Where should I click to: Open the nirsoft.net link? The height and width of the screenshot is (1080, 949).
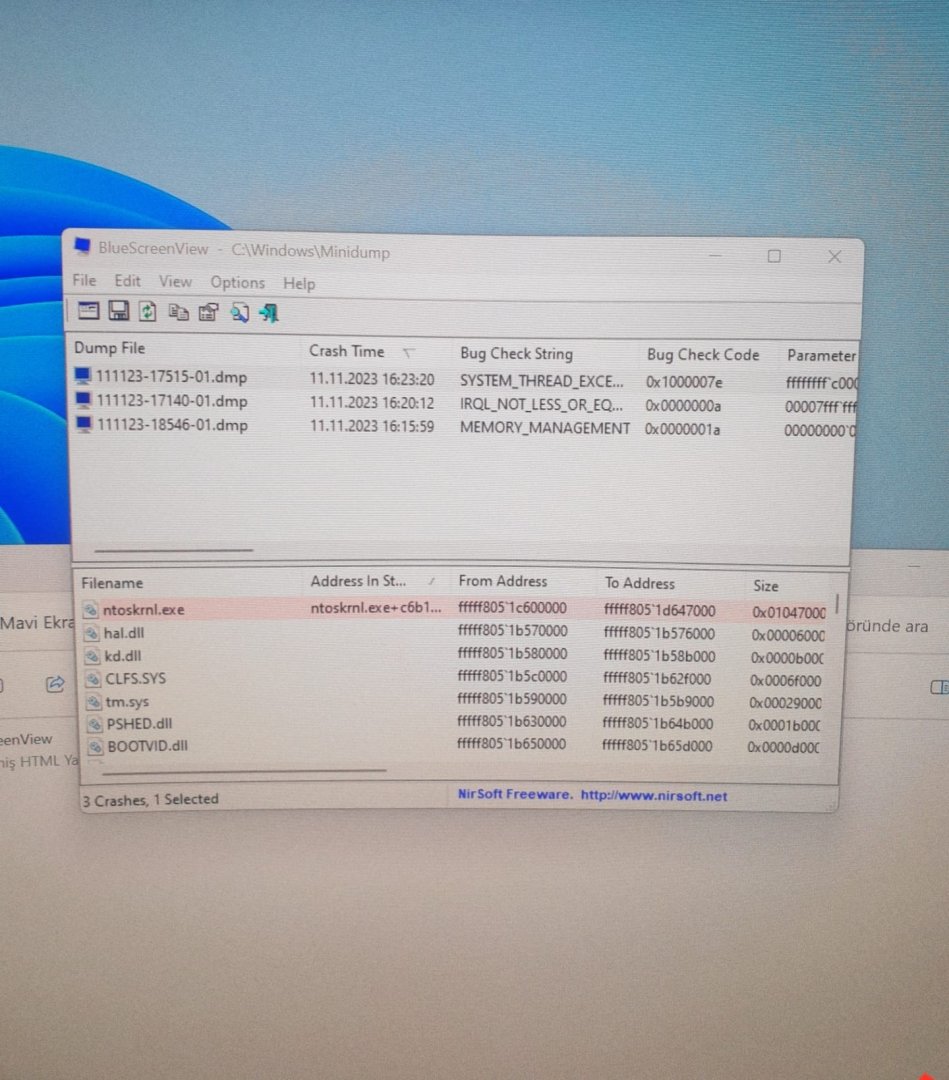654,796
